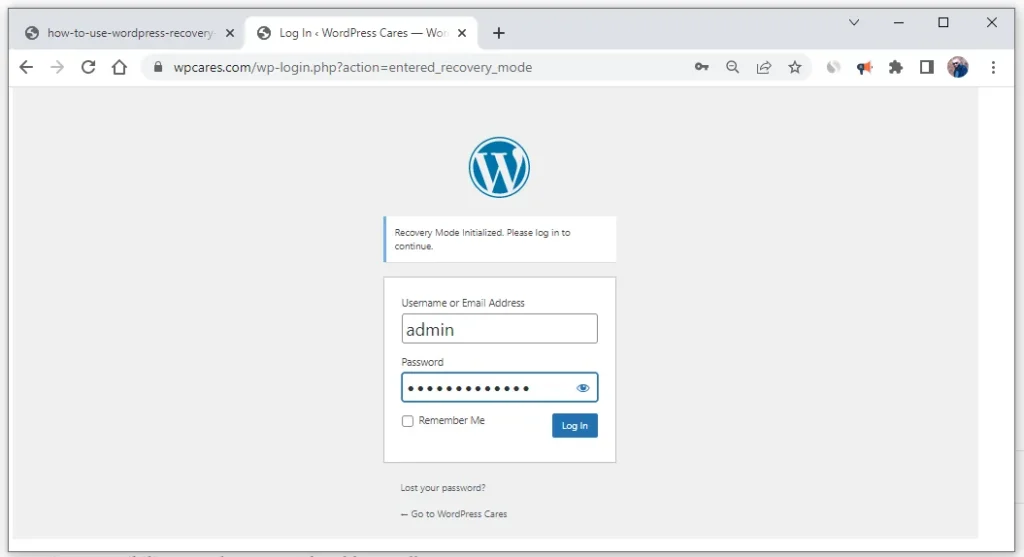Minimize the browser window
This screenshot has width=1024, height=557.
pyautogui.click(x=899, y=22)
